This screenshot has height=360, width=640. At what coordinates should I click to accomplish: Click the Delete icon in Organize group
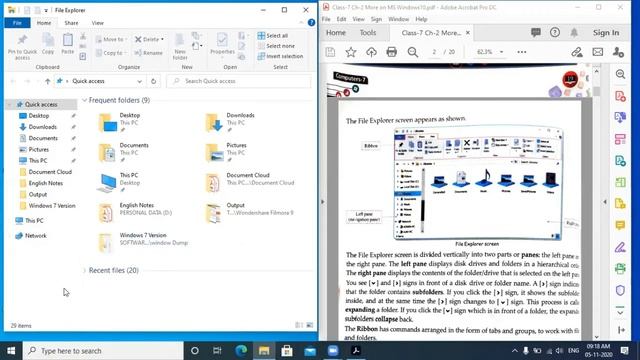[x=138, y=39]
